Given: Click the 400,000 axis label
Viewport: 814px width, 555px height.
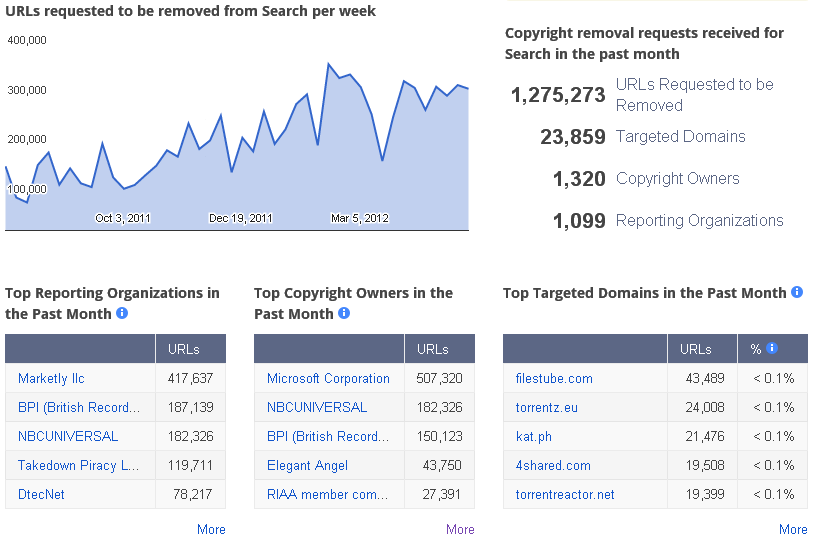Looking at the screenshot, I should (x=27, y=40).
